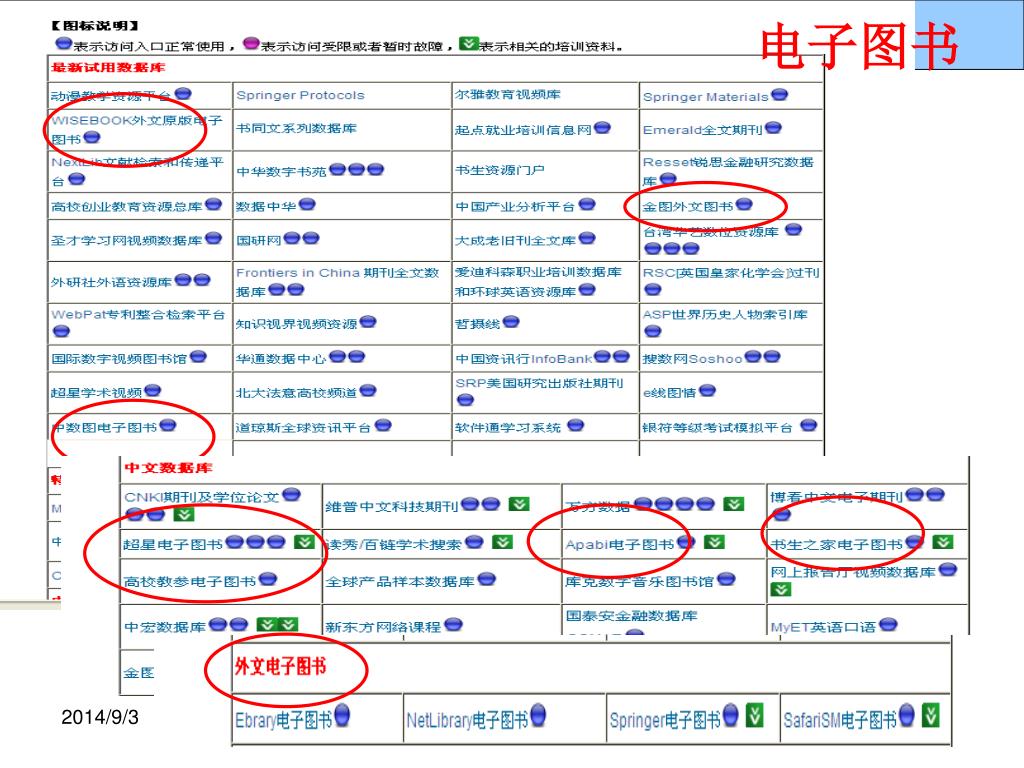Click the blue icon beside Ebrary电子图书
This screenshot has height=768, width=1024.
pyautogui.click(x=342, y=716)
